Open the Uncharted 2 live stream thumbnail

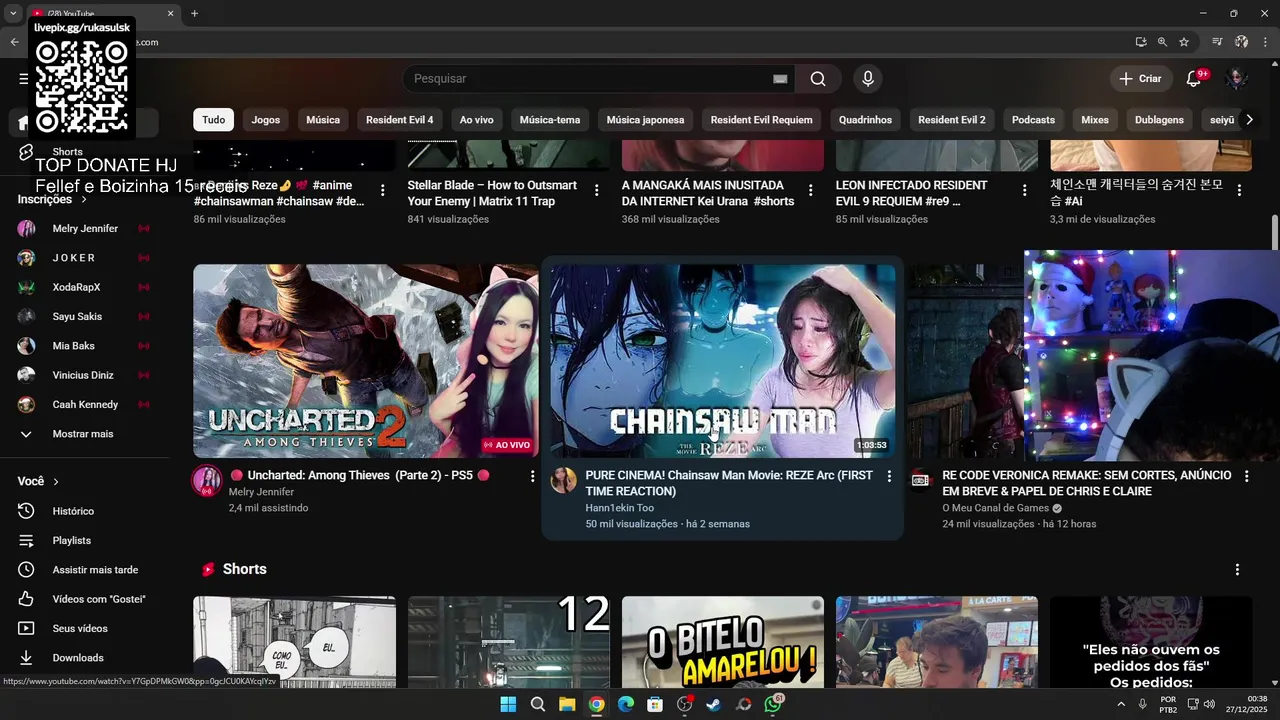coord(366,361)
